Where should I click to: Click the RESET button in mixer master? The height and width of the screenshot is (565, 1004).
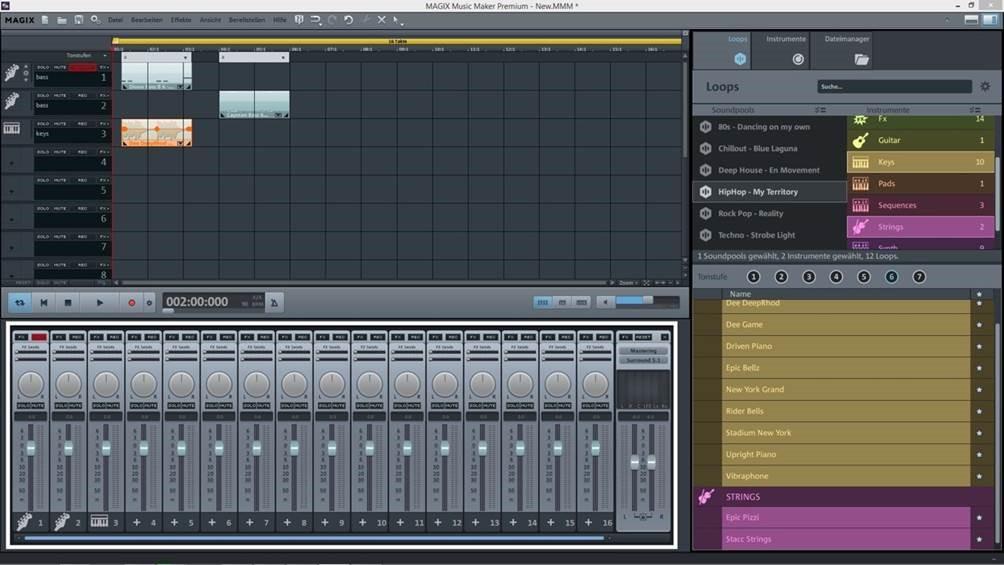click(x=643, y=337)
